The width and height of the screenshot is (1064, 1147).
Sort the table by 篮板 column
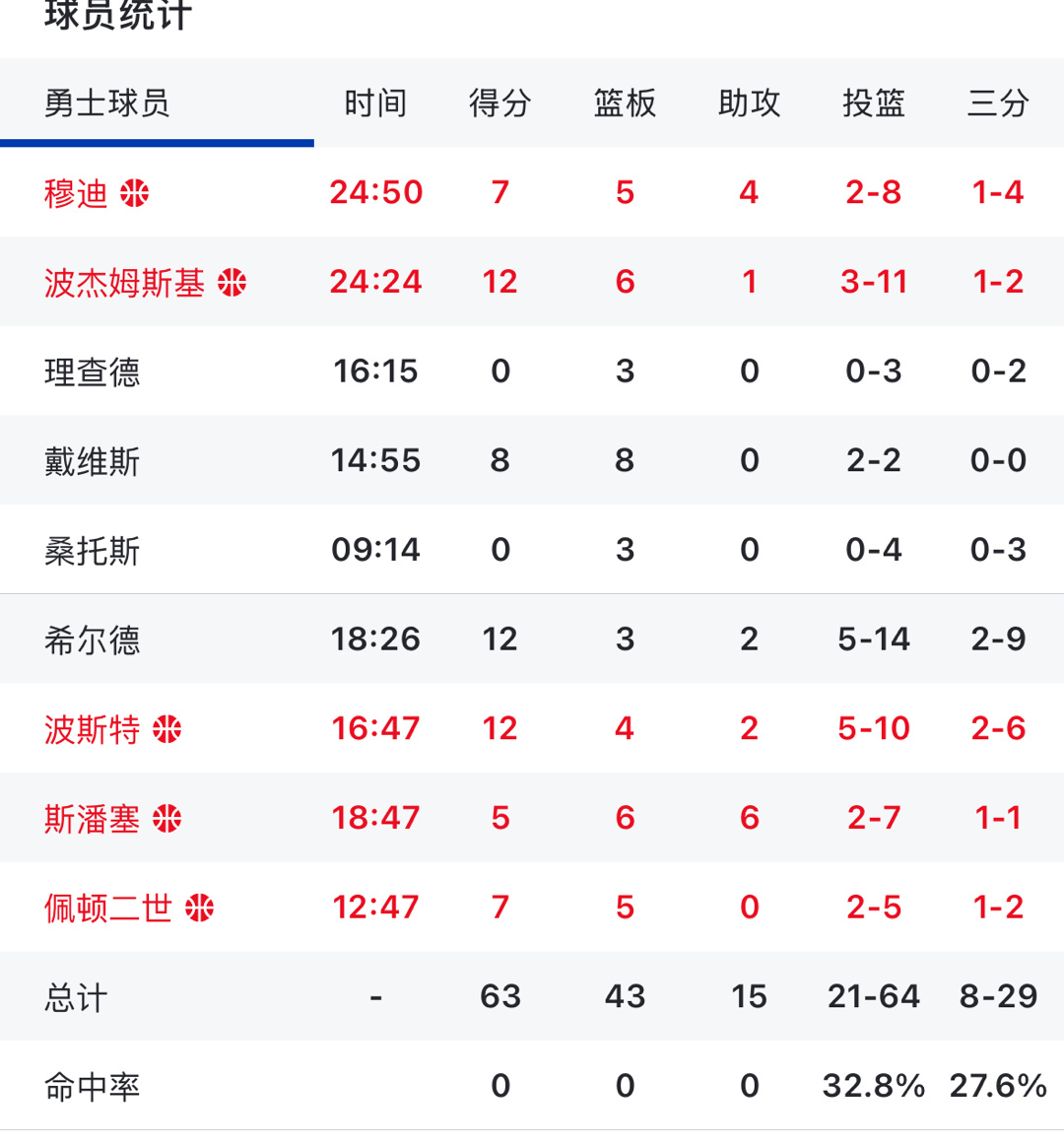(624, 102)
